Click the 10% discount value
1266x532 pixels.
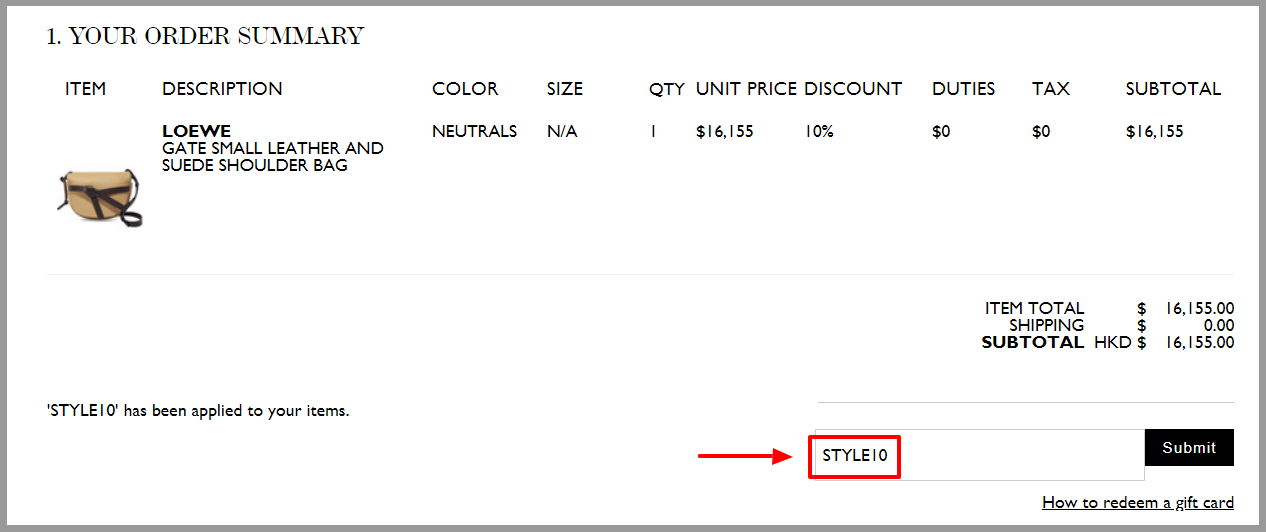pos(819,131)
